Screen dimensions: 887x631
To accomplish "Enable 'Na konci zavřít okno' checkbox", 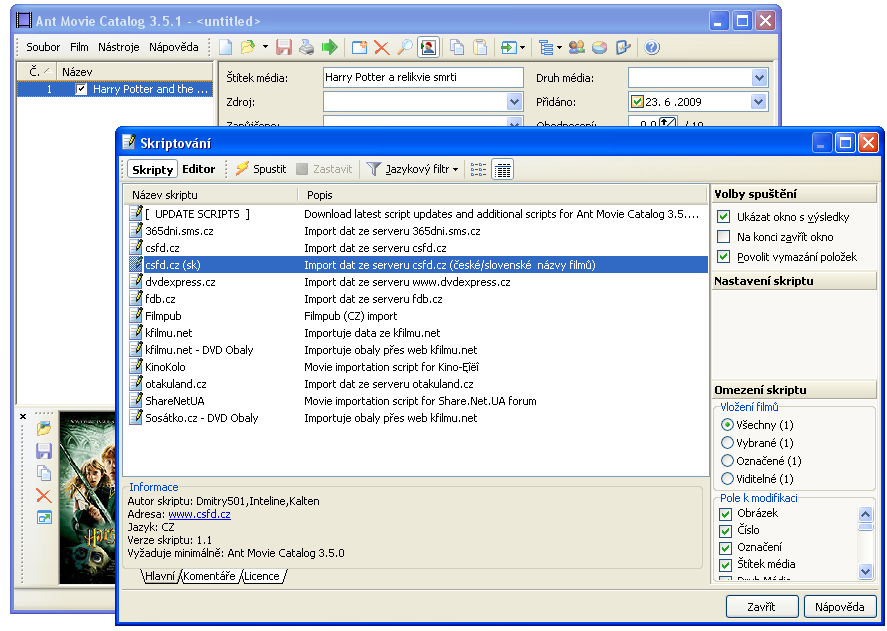I will tap(724, 237).
